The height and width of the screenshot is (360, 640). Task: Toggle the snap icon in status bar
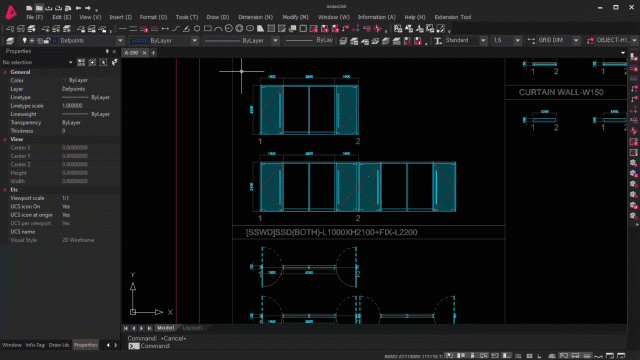pos(518,356)
